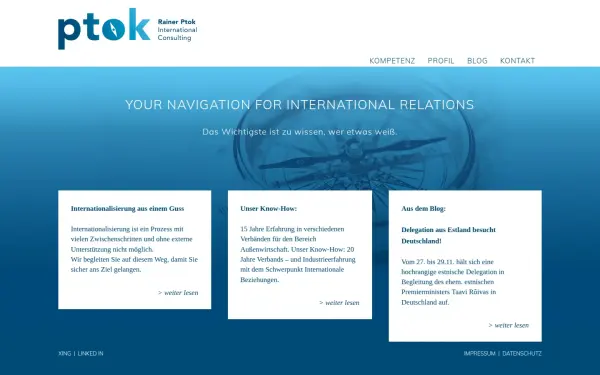Open the IMPRESSUM footer link
This screenshot has height=375, width=600.
[479, 354]
